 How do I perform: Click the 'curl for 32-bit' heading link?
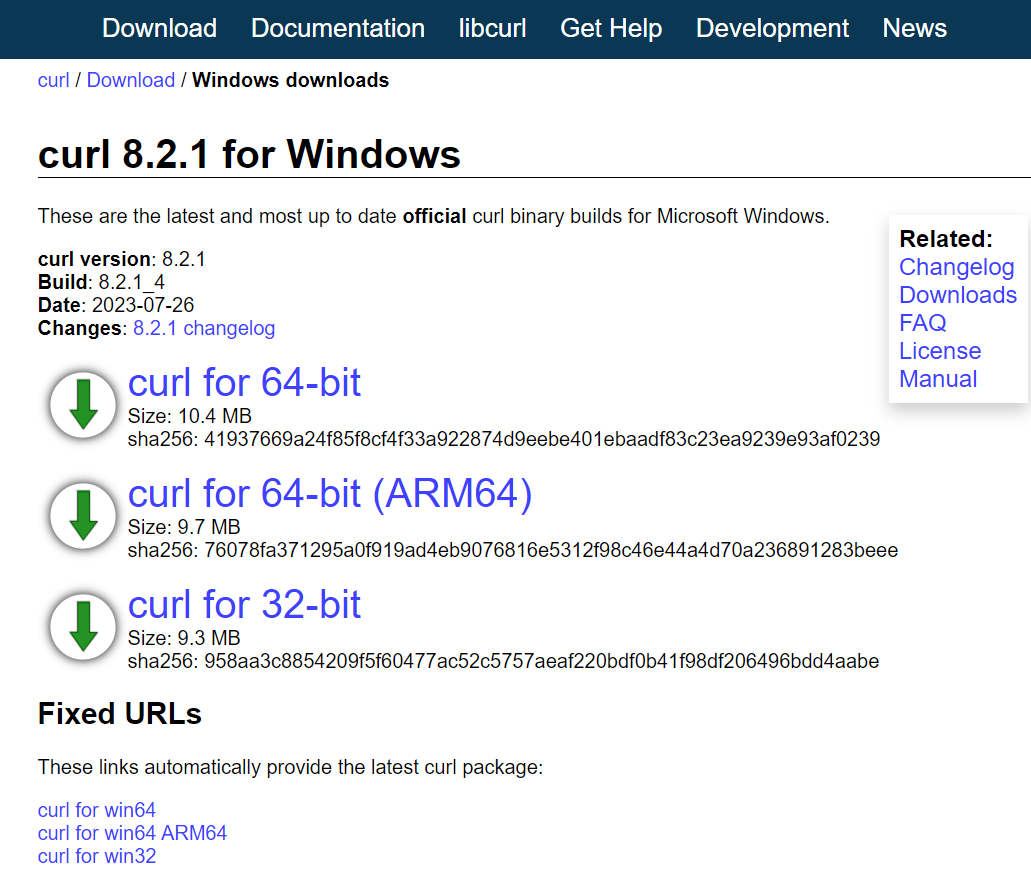click(244, 605)
